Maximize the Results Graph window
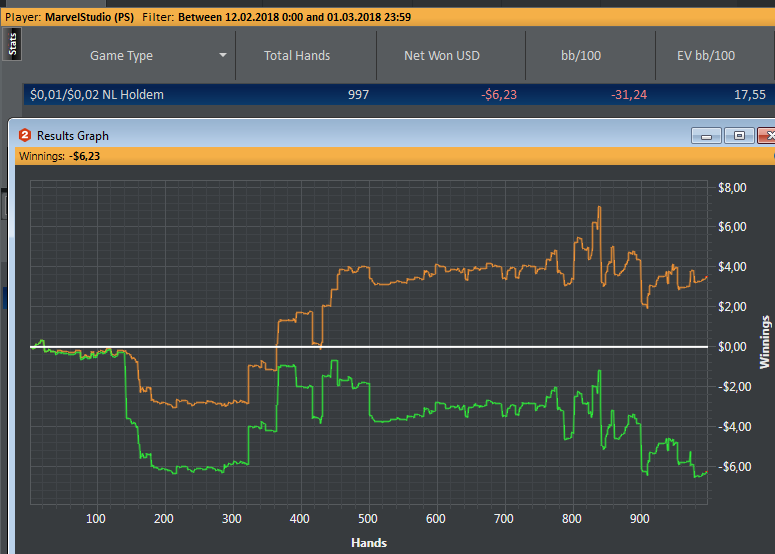775x554 pixels. pyautogui.click(x=739, y=135)
